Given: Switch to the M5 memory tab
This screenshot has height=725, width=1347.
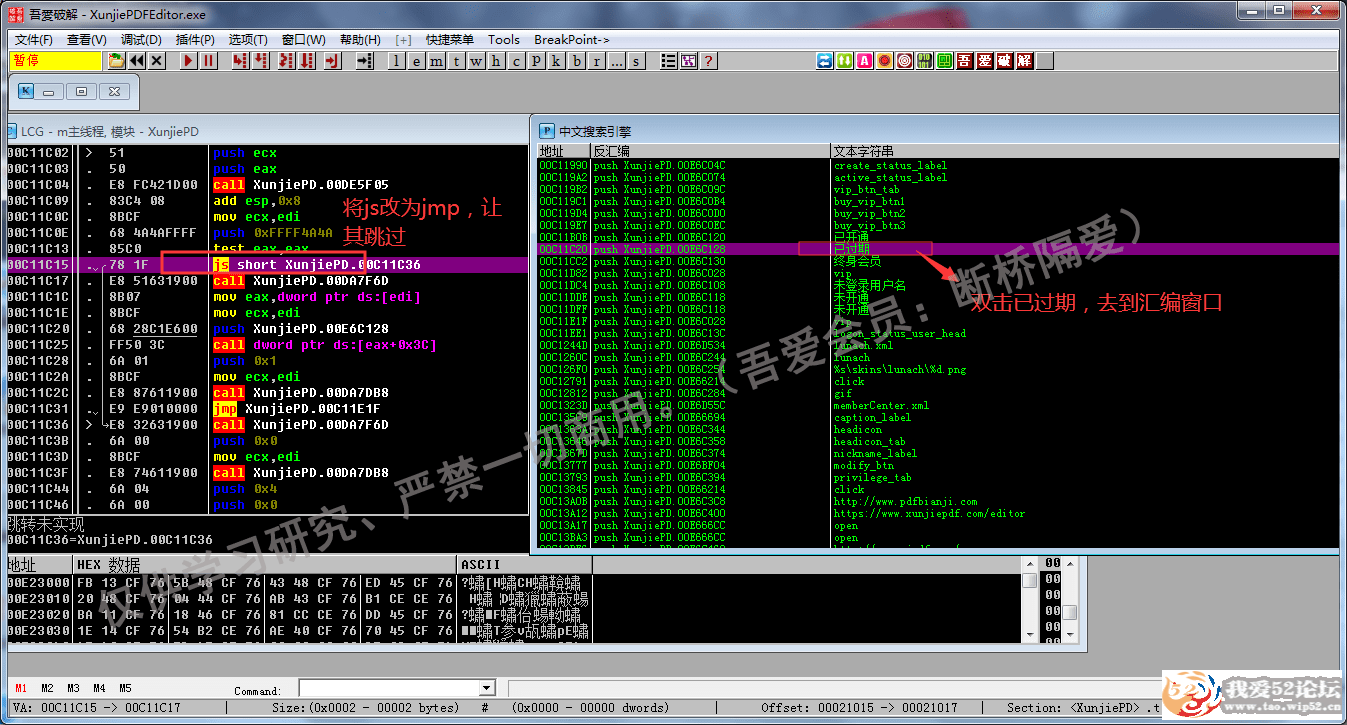Looking at the screenshot, I should 125,689.
